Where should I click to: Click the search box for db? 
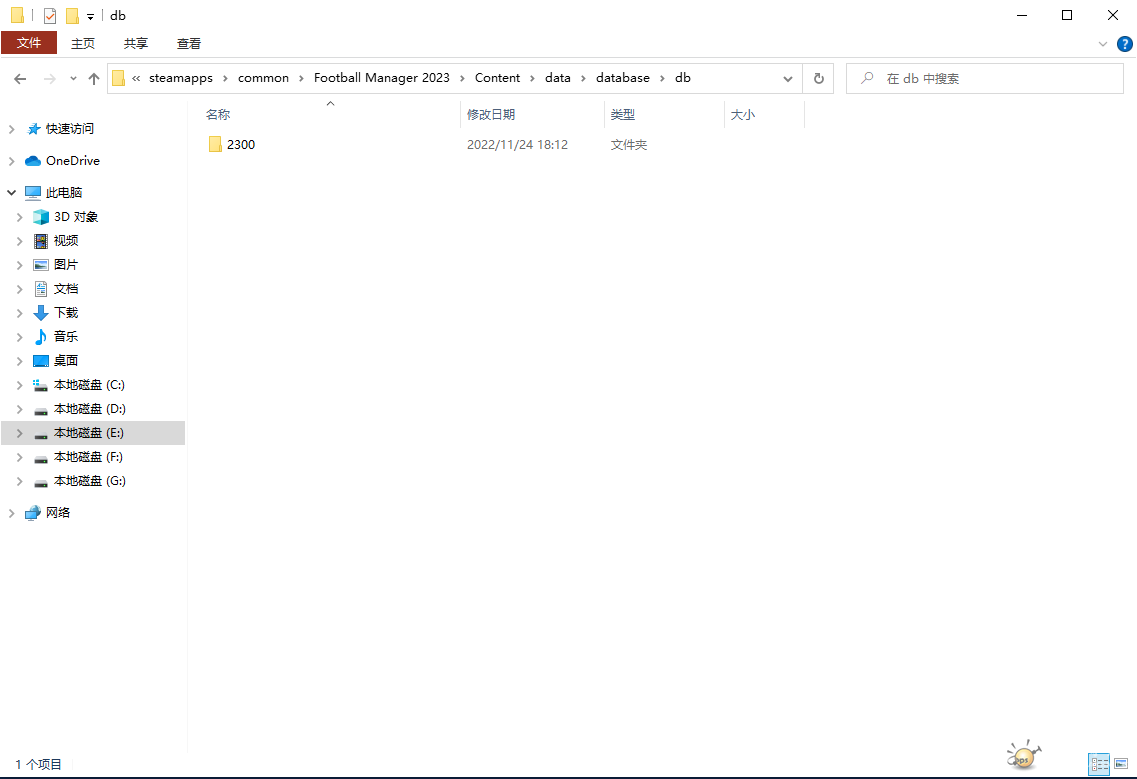(x=990, y=78)
